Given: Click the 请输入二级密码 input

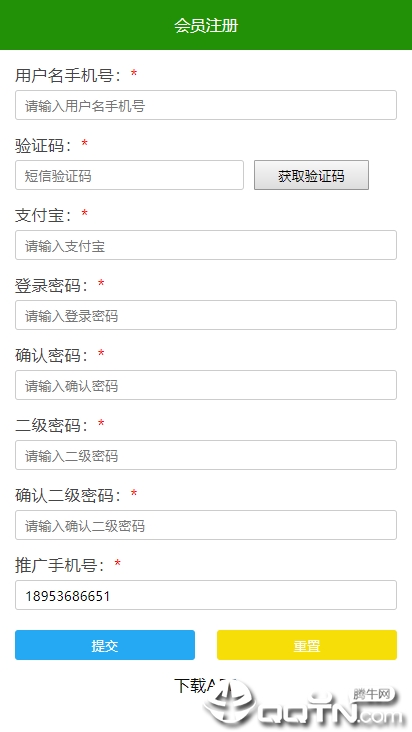Looking at the screenshot, I should click(206, 455).
